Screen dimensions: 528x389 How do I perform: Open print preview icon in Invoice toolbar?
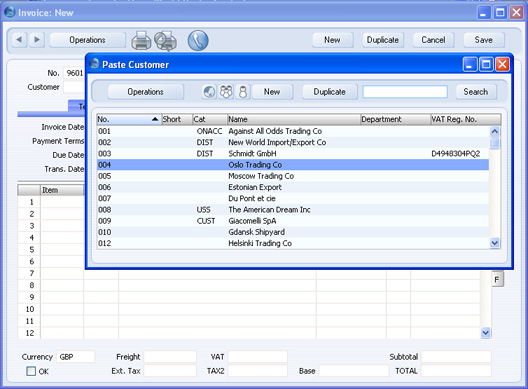(x=165, y=41)
